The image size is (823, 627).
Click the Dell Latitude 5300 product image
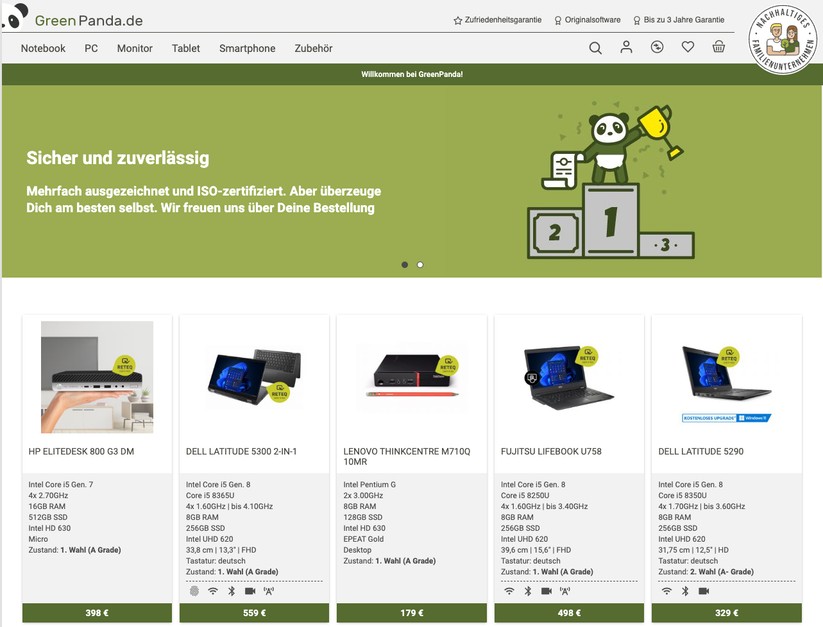pos(255,376)
